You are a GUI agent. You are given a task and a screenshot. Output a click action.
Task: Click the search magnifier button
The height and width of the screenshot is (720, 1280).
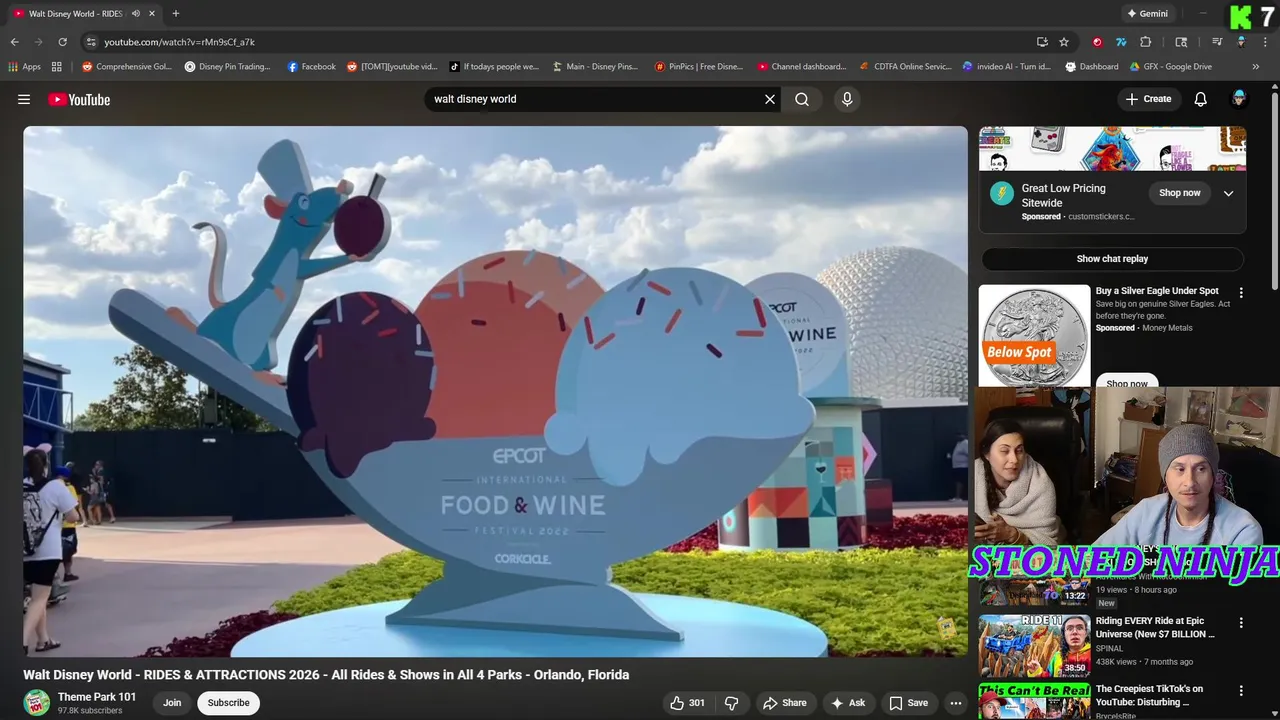[x=802, y=99]
